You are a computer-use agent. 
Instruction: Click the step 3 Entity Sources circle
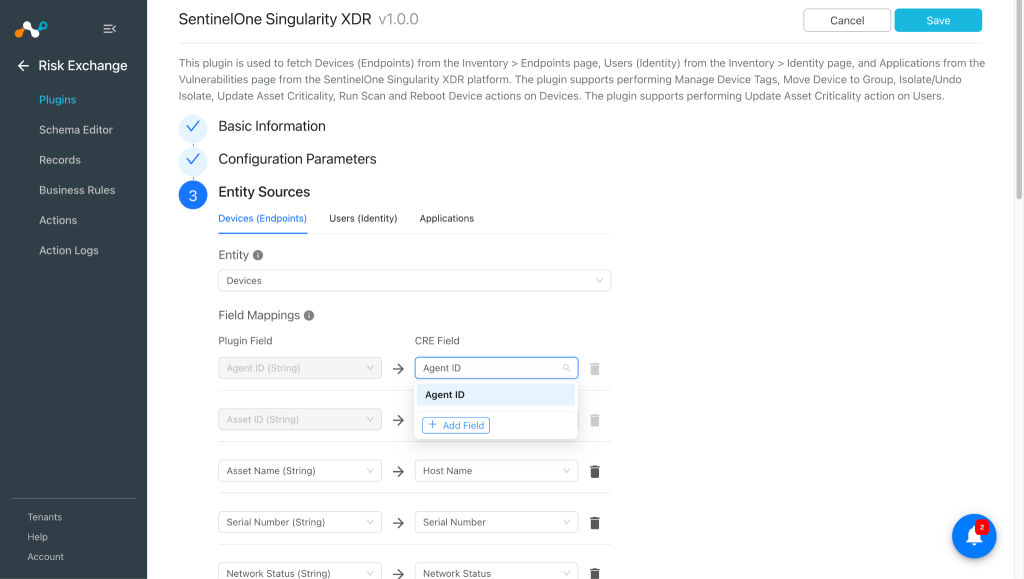(193, 195)
